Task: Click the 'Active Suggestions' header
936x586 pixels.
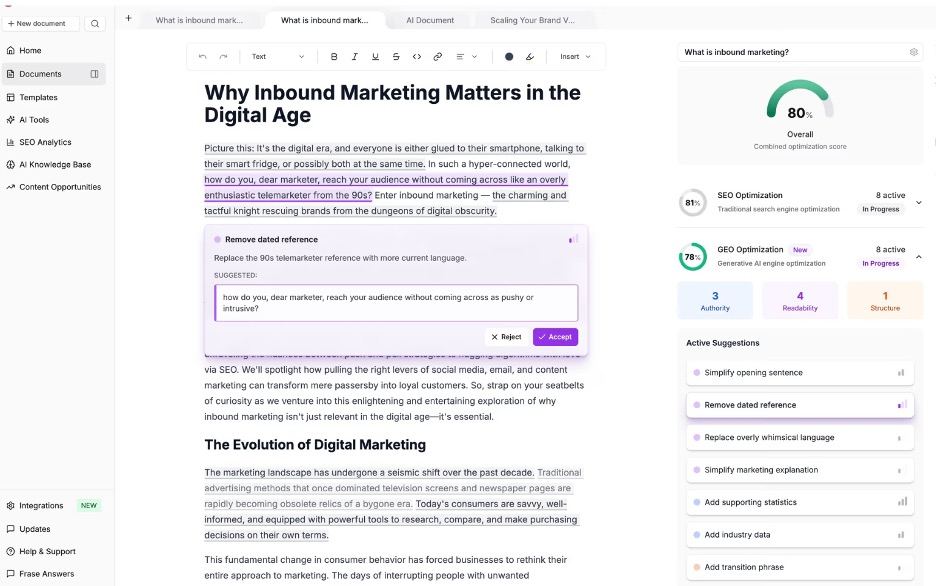Action: point(722,343)
